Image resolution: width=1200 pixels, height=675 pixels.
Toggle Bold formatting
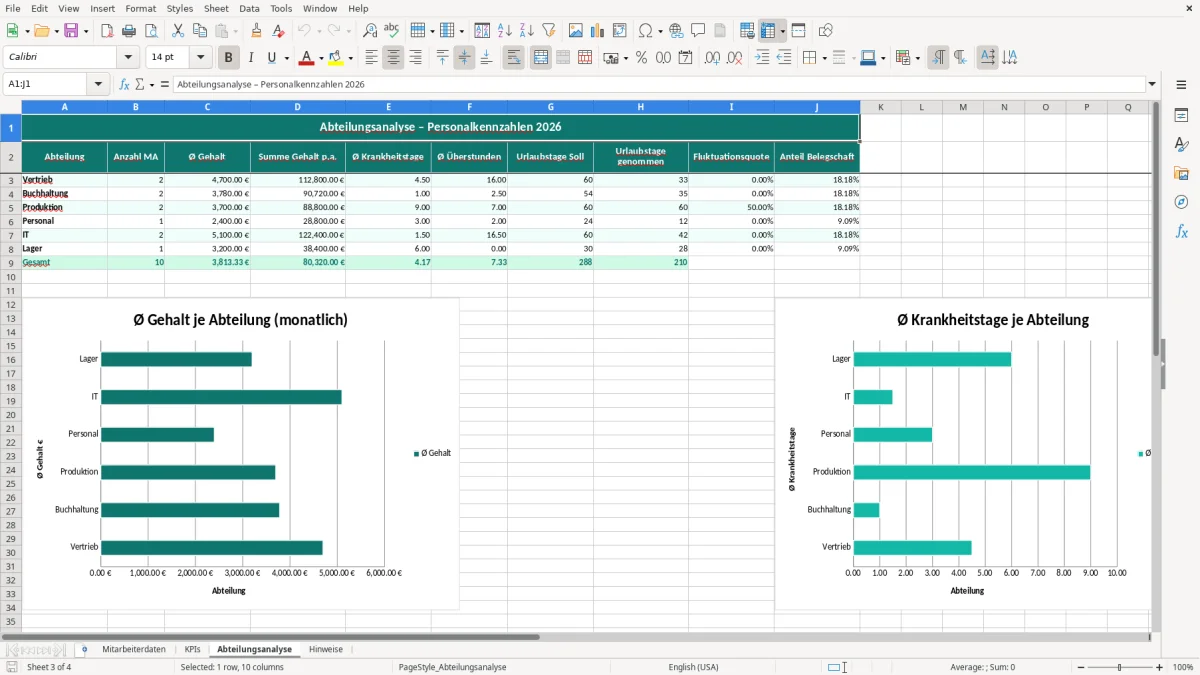pos(229,58)
